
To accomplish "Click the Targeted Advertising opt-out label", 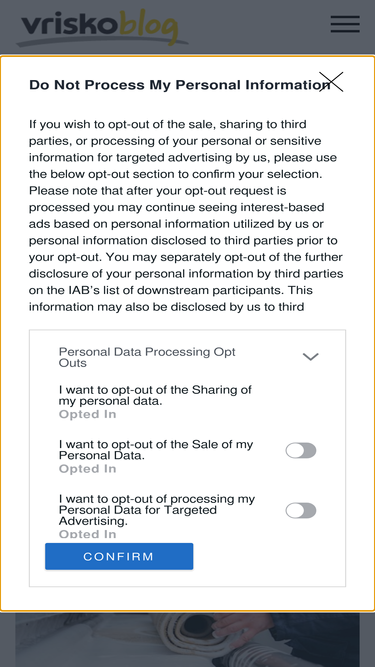I will tap(157, 510).
